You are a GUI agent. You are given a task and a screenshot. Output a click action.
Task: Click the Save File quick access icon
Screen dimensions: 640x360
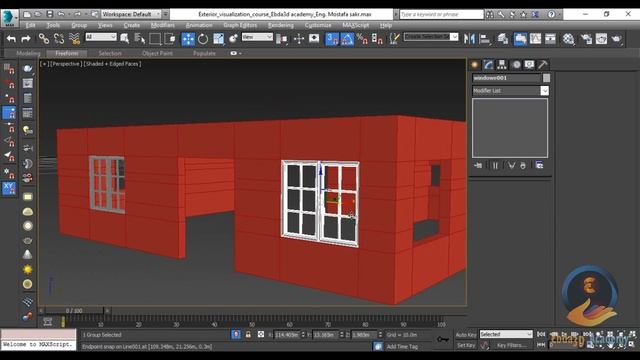[50, 14]
